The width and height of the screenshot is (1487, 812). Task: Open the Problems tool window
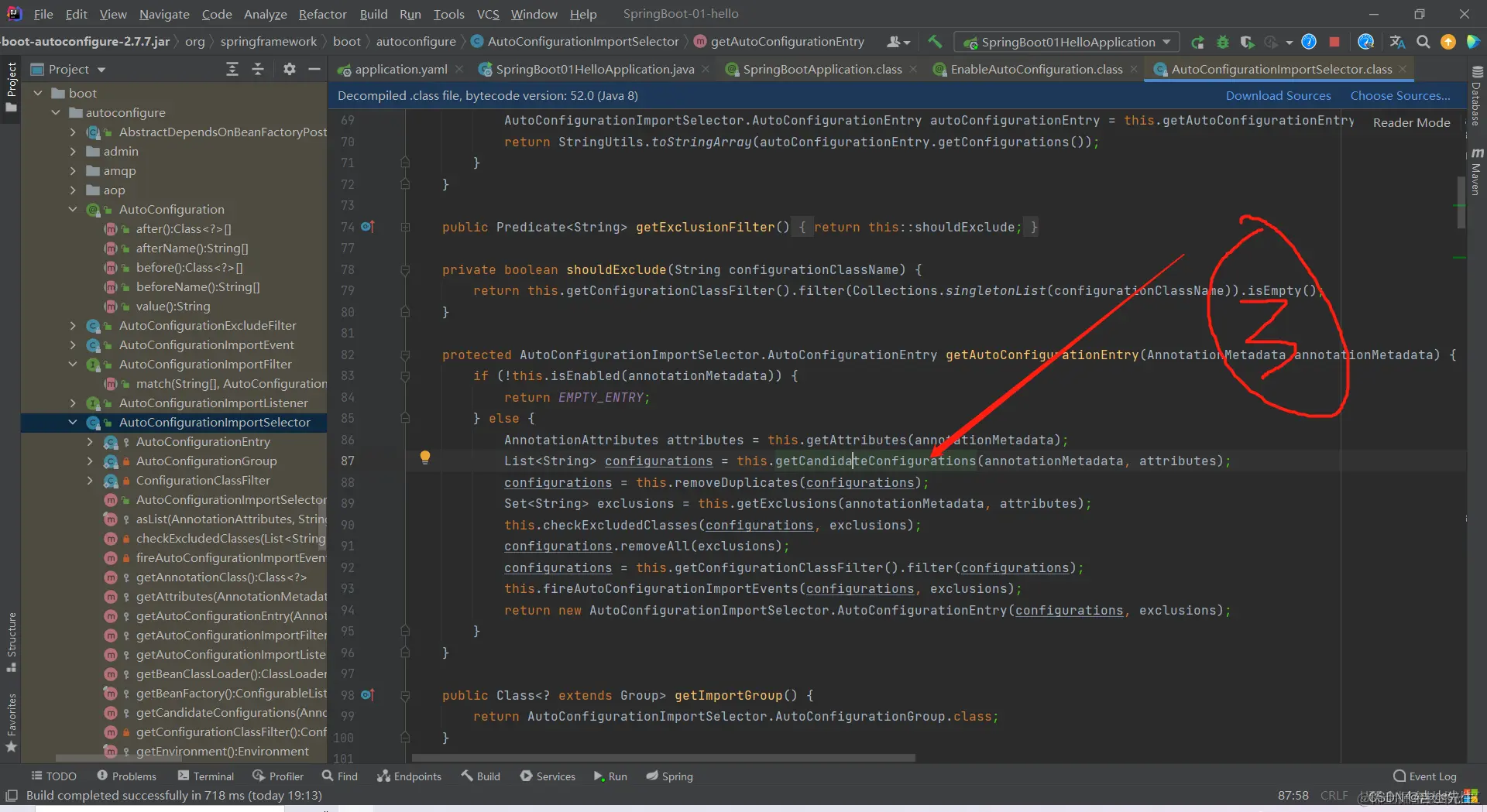pyautogui.click(x=127, y=776)
